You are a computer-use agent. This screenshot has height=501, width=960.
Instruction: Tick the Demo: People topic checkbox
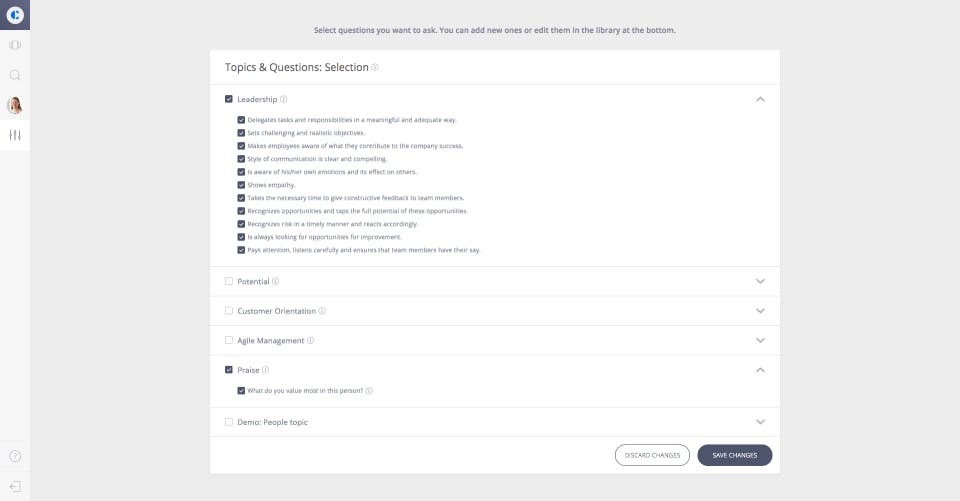(229, 422)
